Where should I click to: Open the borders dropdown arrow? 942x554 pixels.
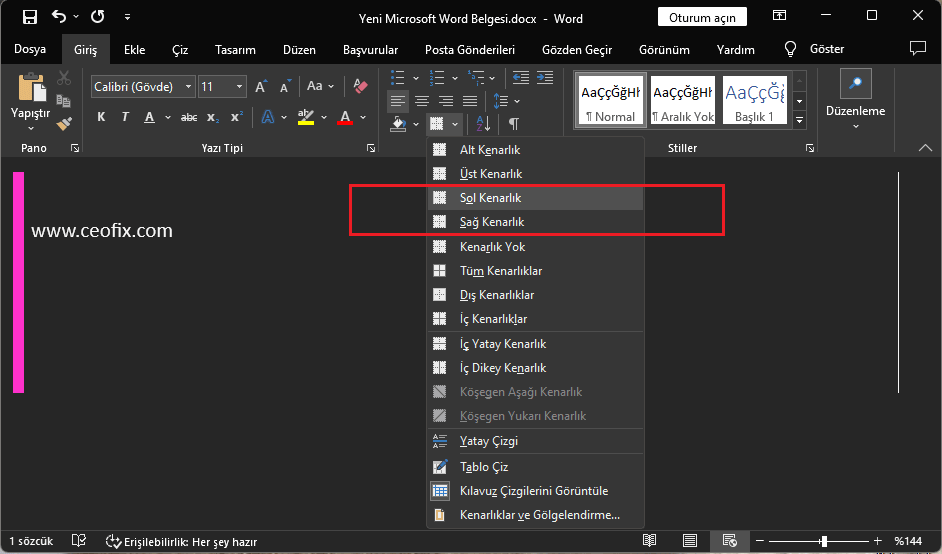pos(455,124)
